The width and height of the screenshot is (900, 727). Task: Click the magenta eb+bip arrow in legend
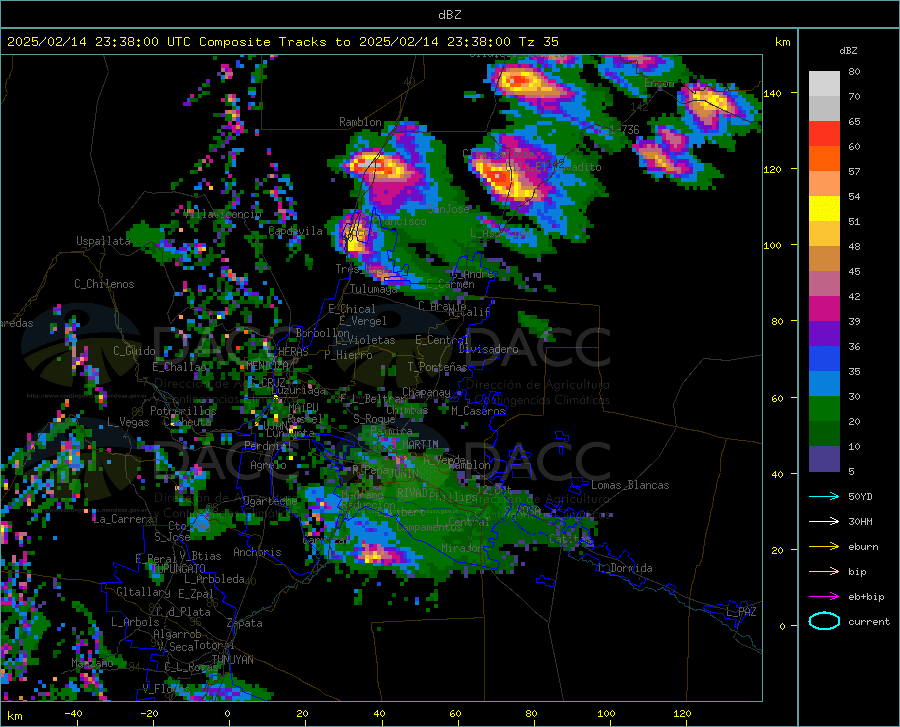click(x=824, y=597)
